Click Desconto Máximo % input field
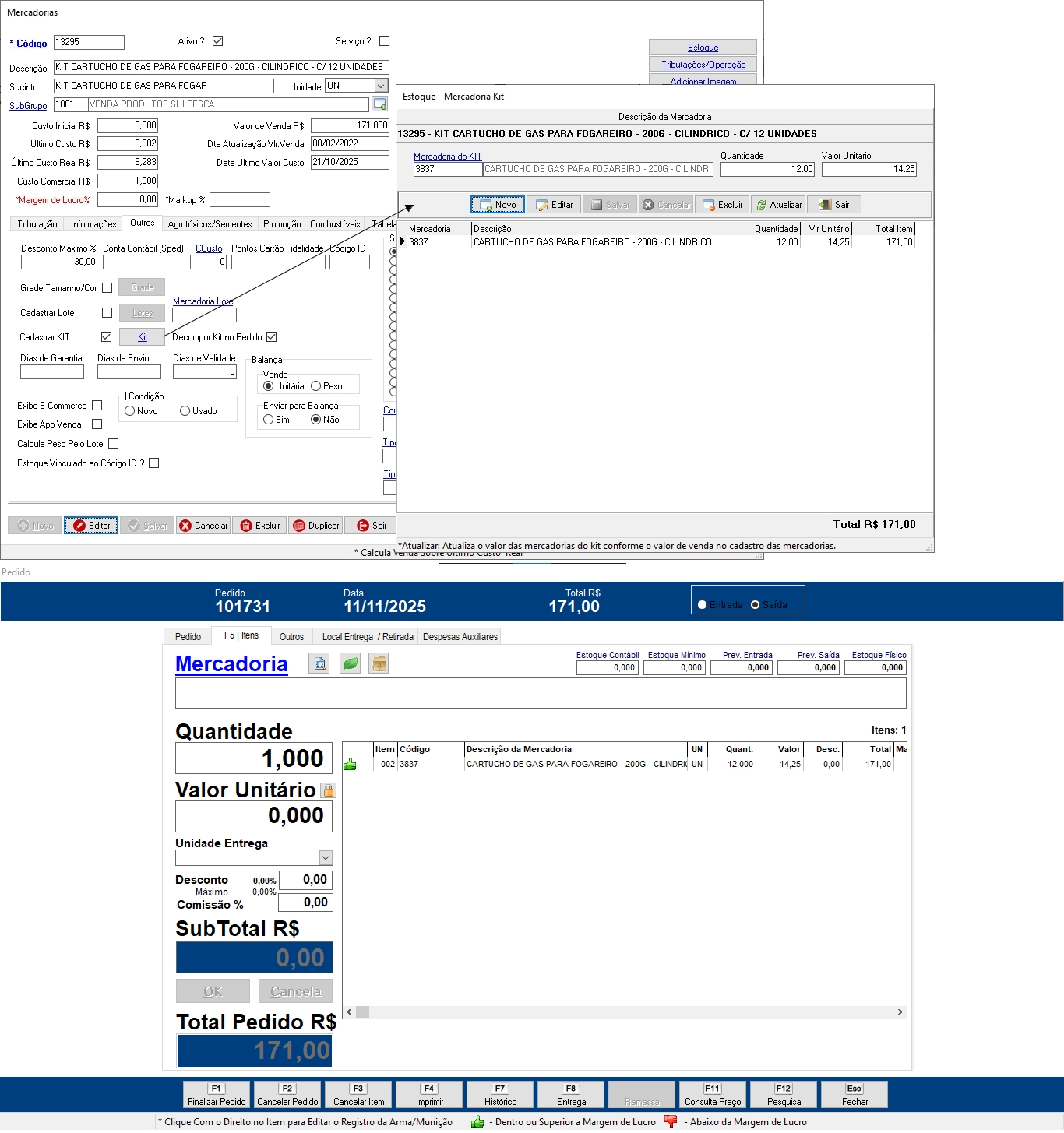The width and height of the screenshot is (1064, 1133). (x=59, y=262)
